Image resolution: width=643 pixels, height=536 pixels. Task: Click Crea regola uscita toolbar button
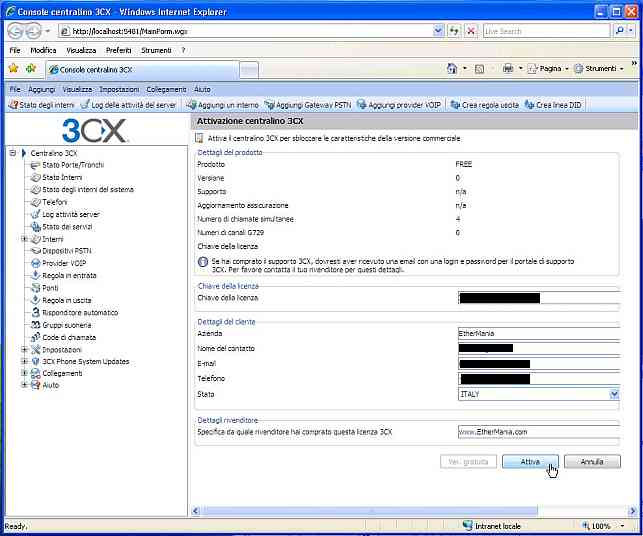[x=485, y=105]
